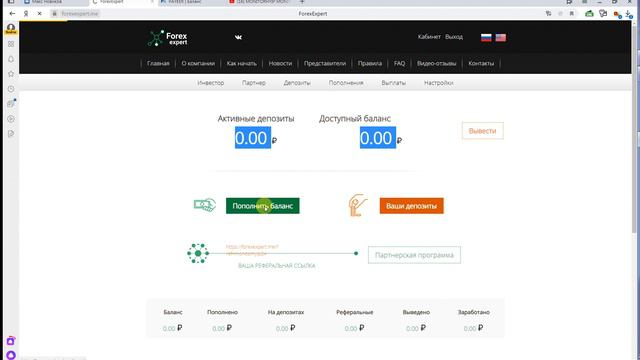Open the О компании menu item
This screenshot has height=360, width=640.
pos(198,63)
